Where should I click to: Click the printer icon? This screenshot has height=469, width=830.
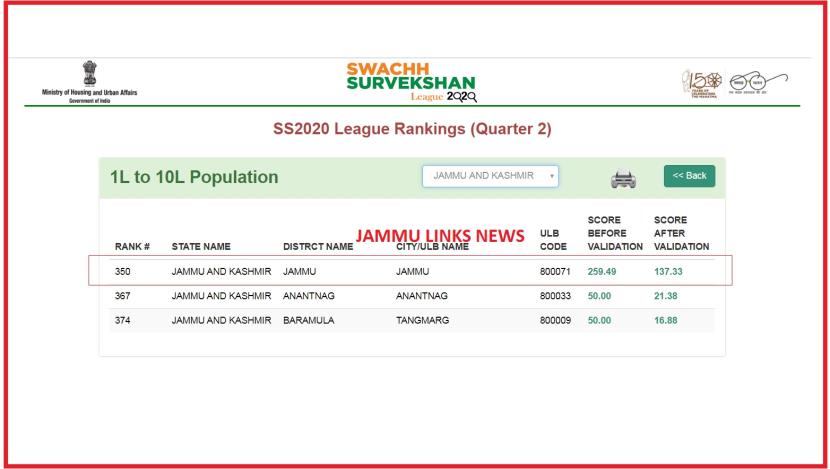pos(623,179)
